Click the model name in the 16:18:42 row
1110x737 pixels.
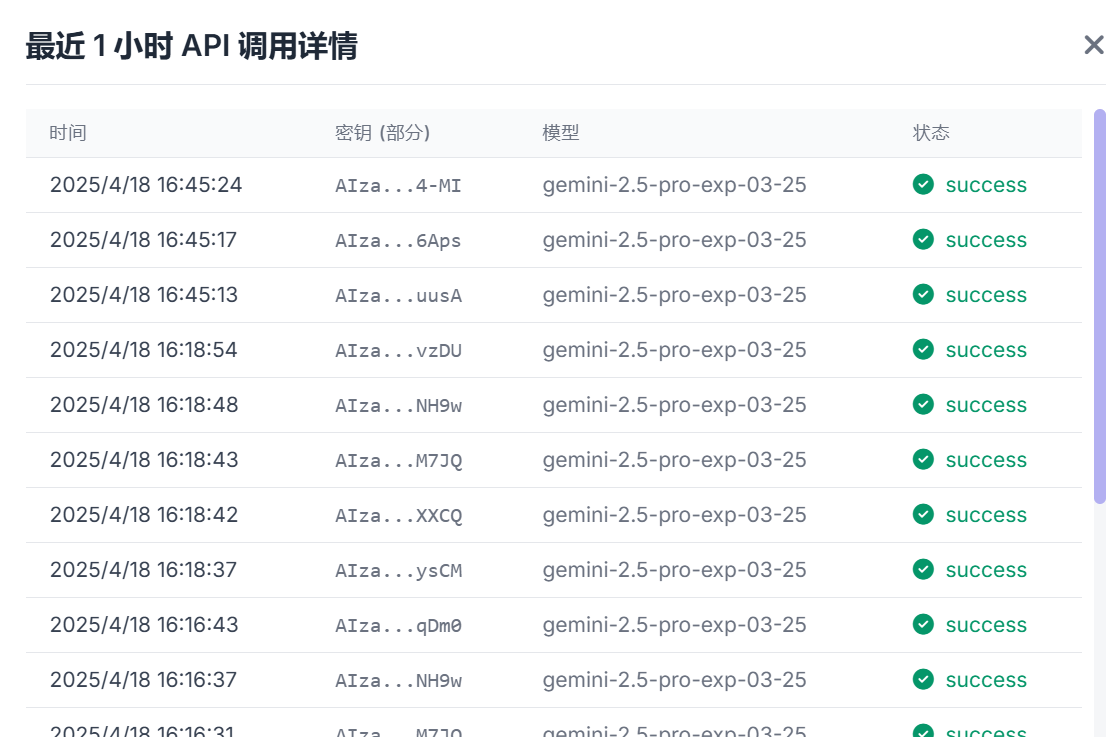pos(675,515)
